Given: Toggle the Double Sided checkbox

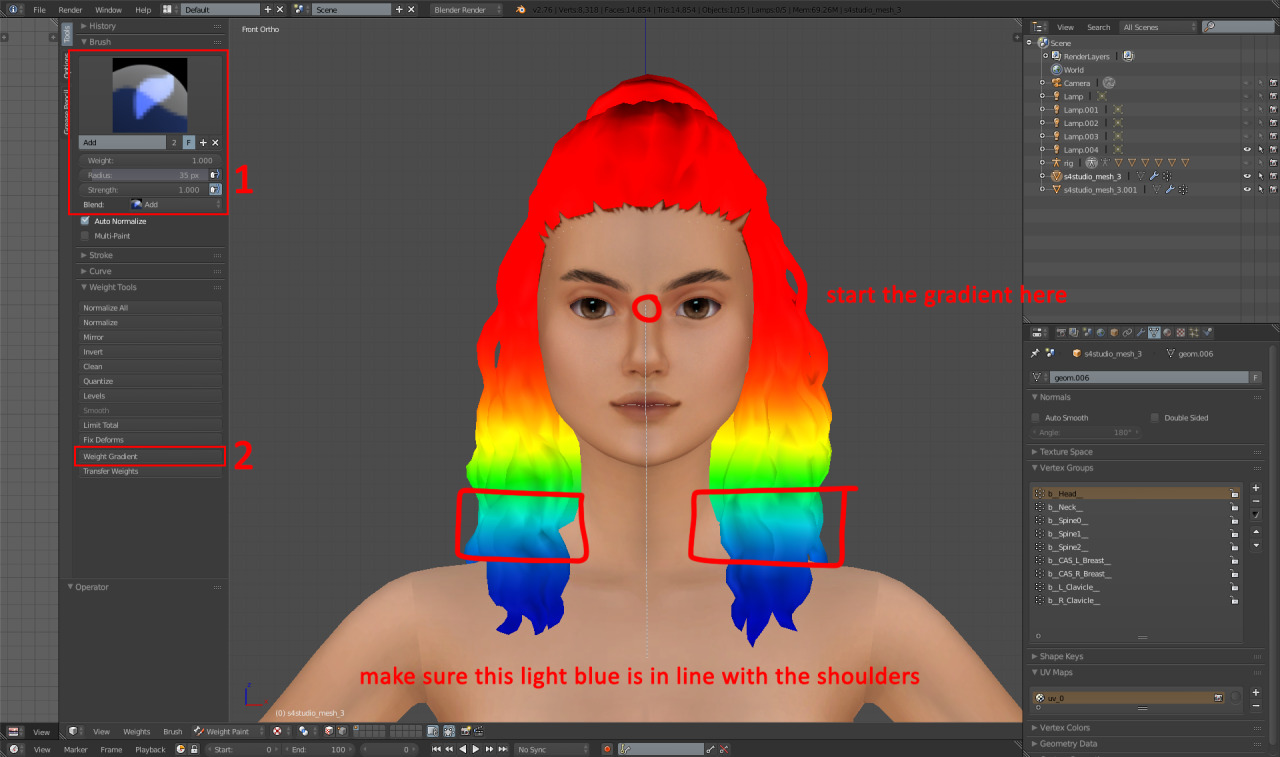Looking at the screenshot, I should tap(1155, 418).
